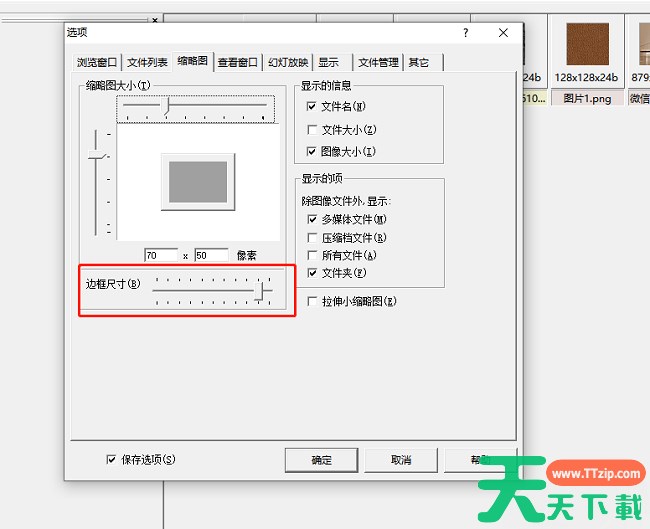The width and height of the screenshot is (650, 529).
Task: Go to the 显示 tab
Action: point(328,63)
